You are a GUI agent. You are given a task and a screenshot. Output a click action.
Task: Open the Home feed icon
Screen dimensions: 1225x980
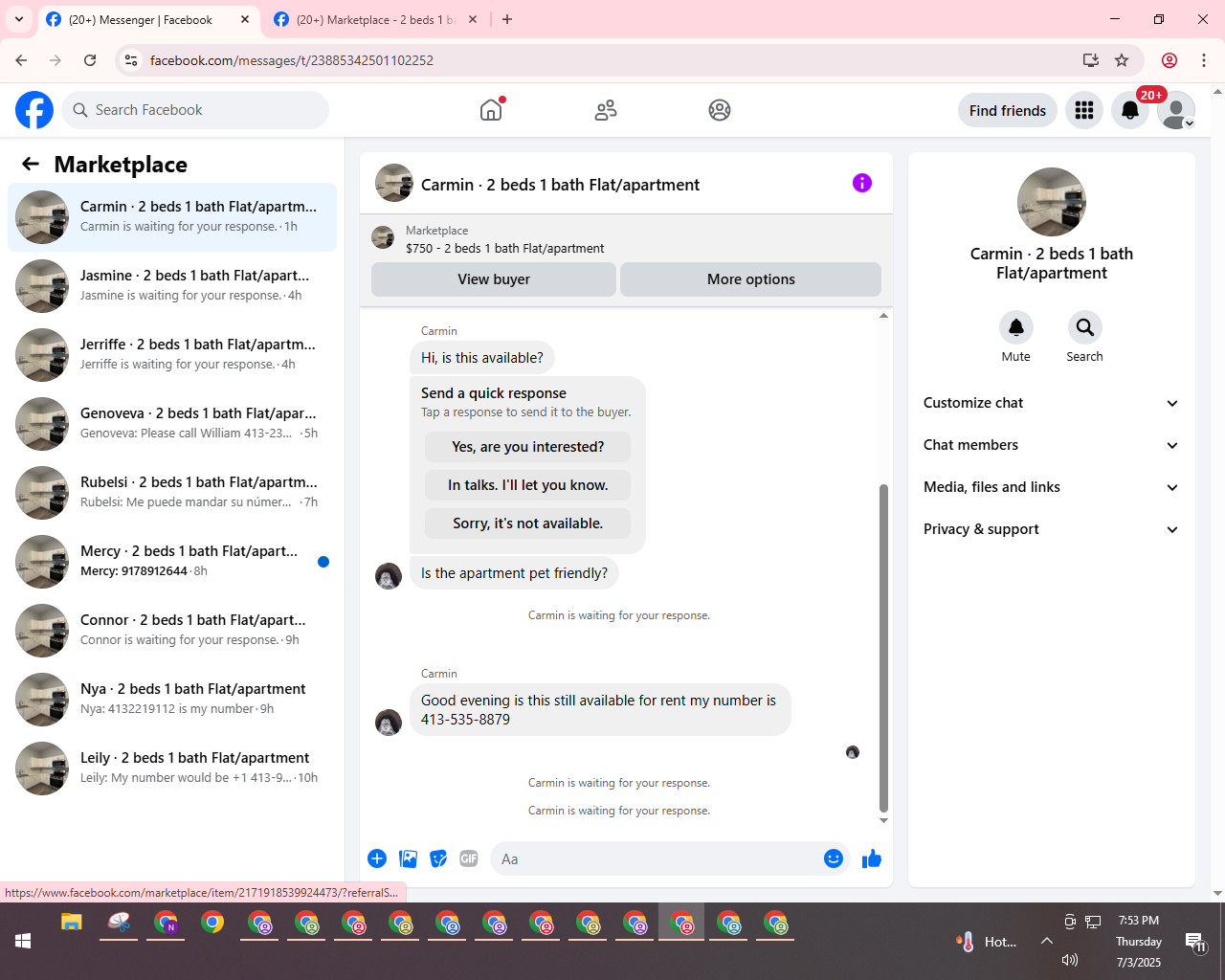pyautogui.click(x=491, y=110)
